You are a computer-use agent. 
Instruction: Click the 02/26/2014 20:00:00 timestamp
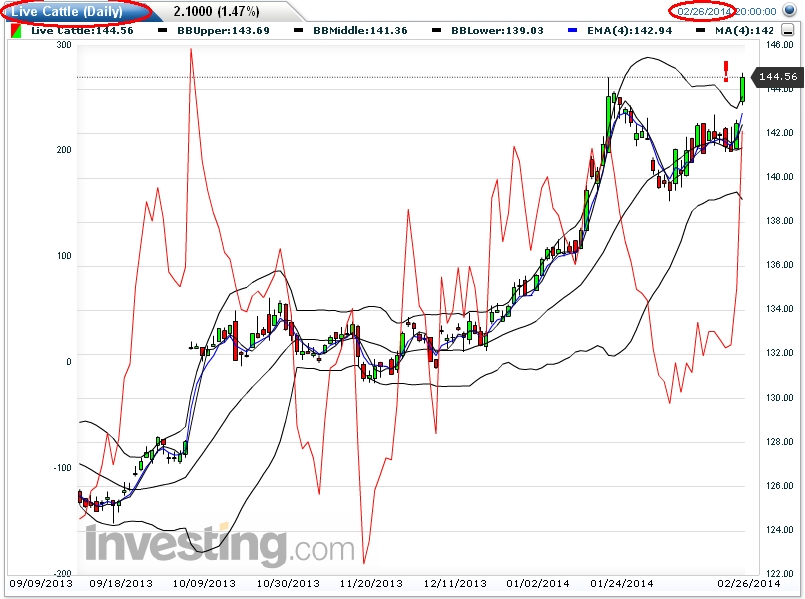pyautogui.click(x=726, y=11)
